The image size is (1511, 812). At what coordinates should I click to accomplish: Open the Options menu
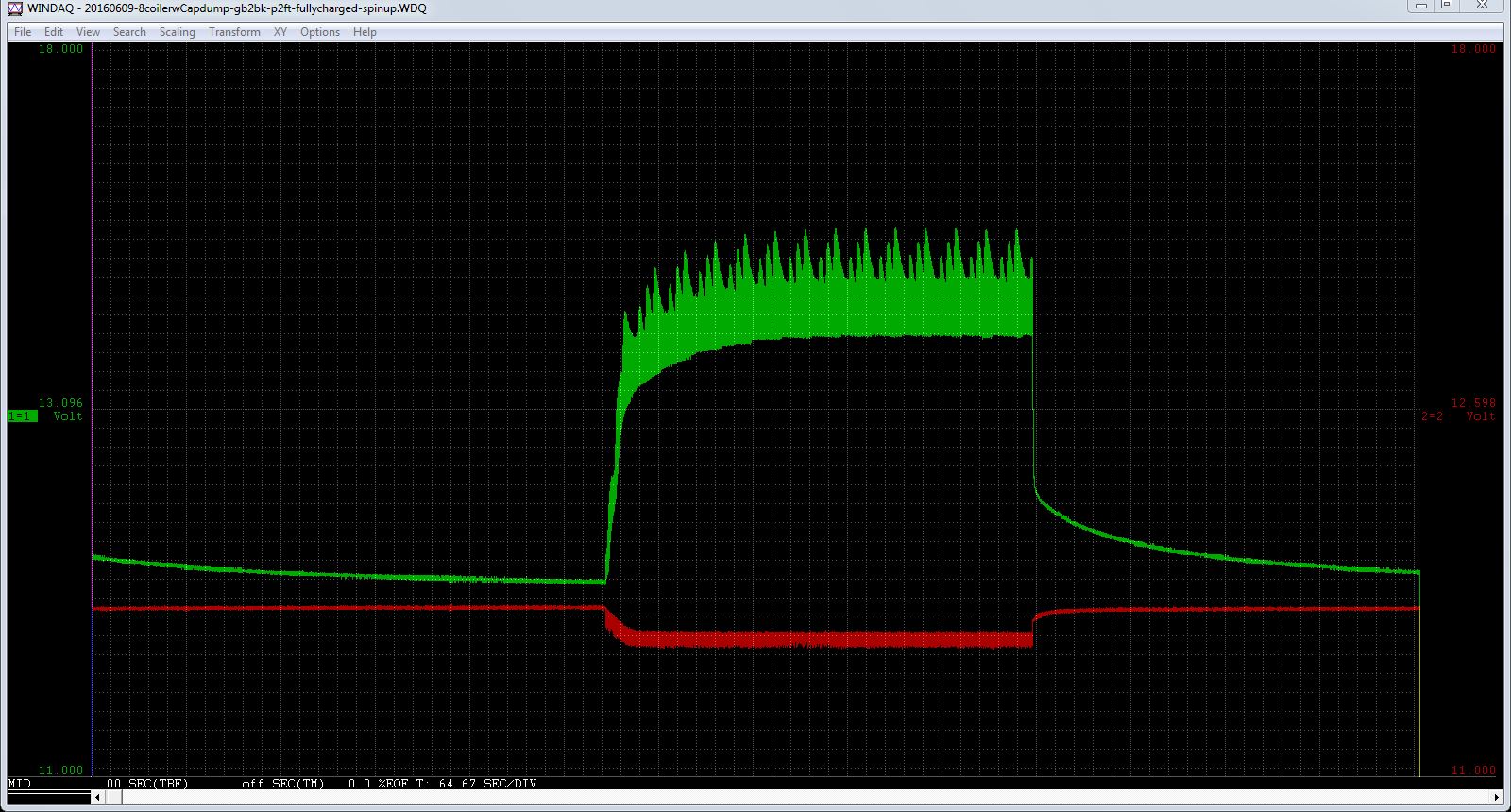point(320,32)
